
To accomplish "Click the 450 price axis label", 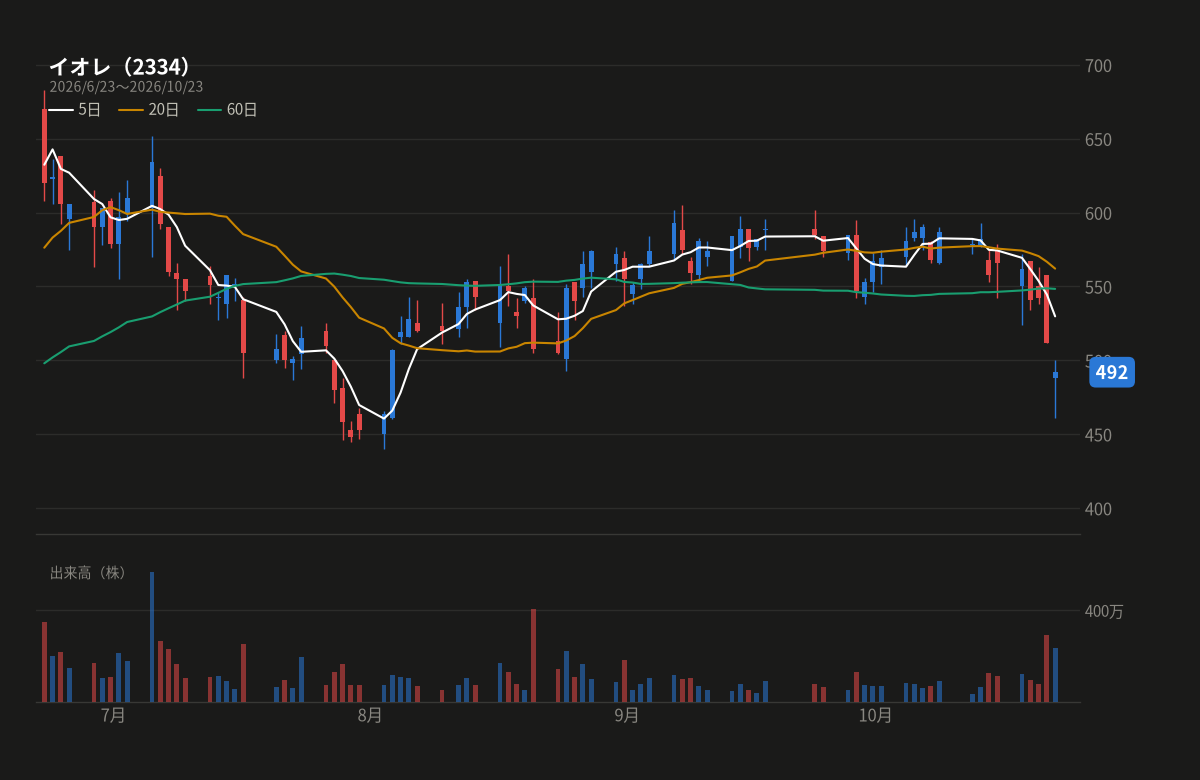I will tap(1098, 435).
